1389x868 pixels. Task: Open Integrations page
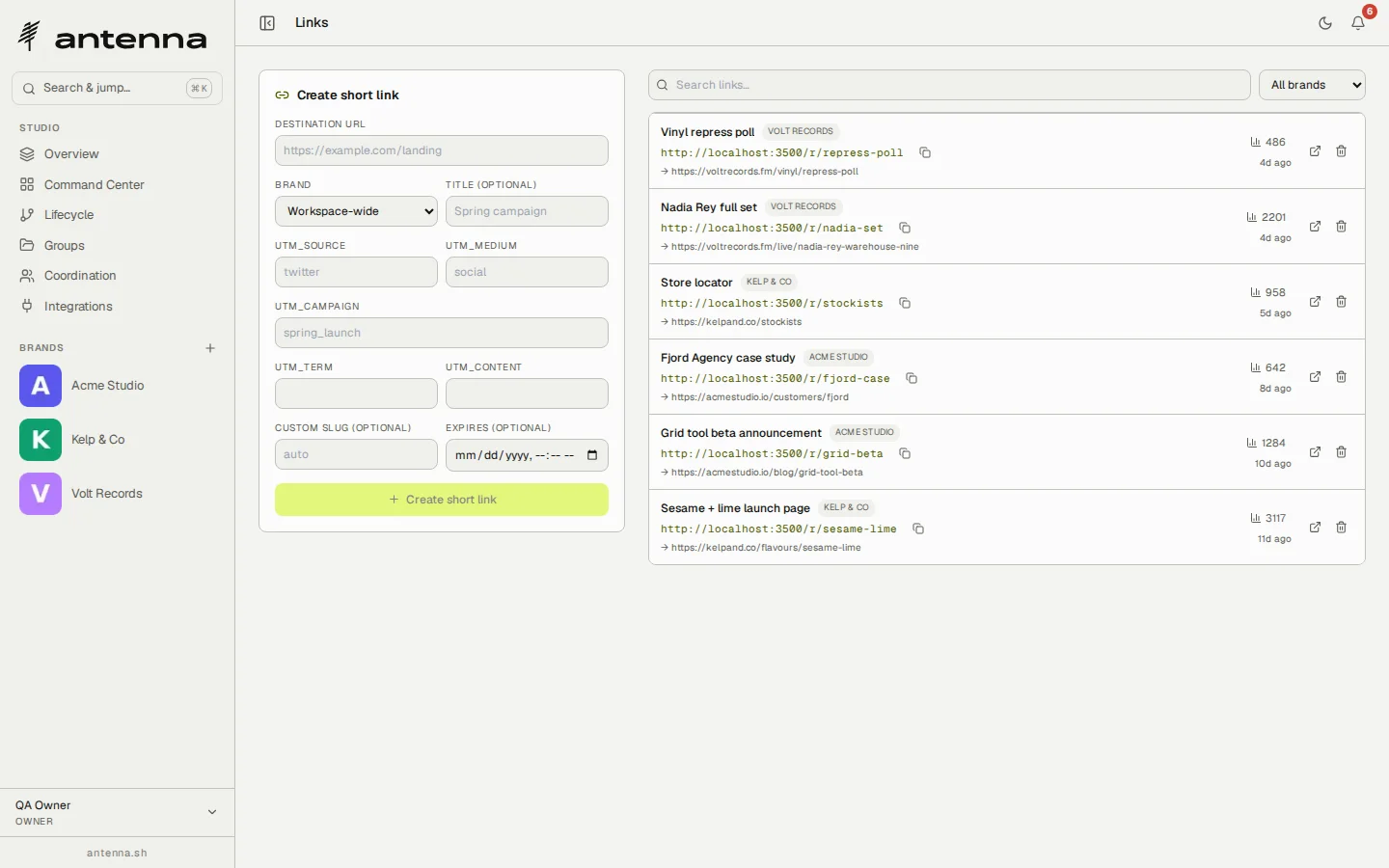tap(117, 307)
